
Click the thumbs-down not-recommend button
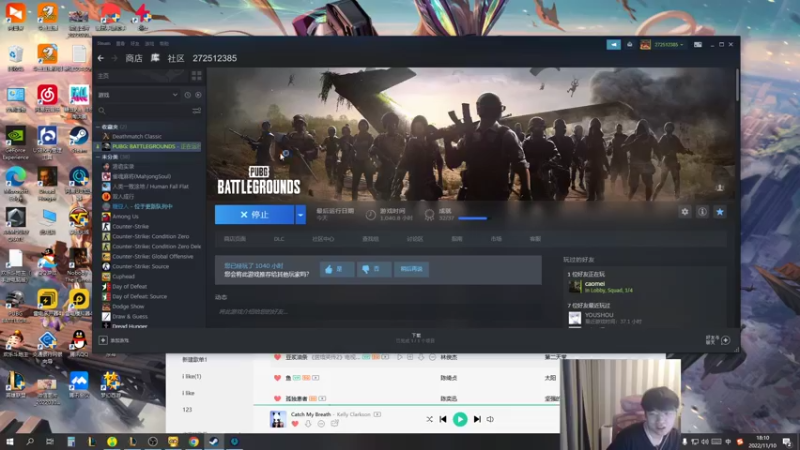(x=374, y=269)
